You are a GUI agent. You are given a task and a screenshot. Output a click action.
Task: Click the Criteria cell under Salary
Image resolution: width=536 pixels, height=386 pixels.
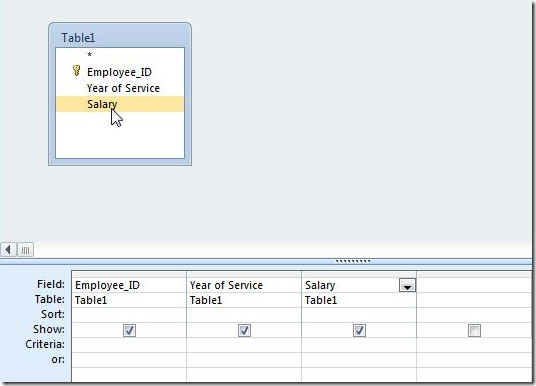click(359, 345)
